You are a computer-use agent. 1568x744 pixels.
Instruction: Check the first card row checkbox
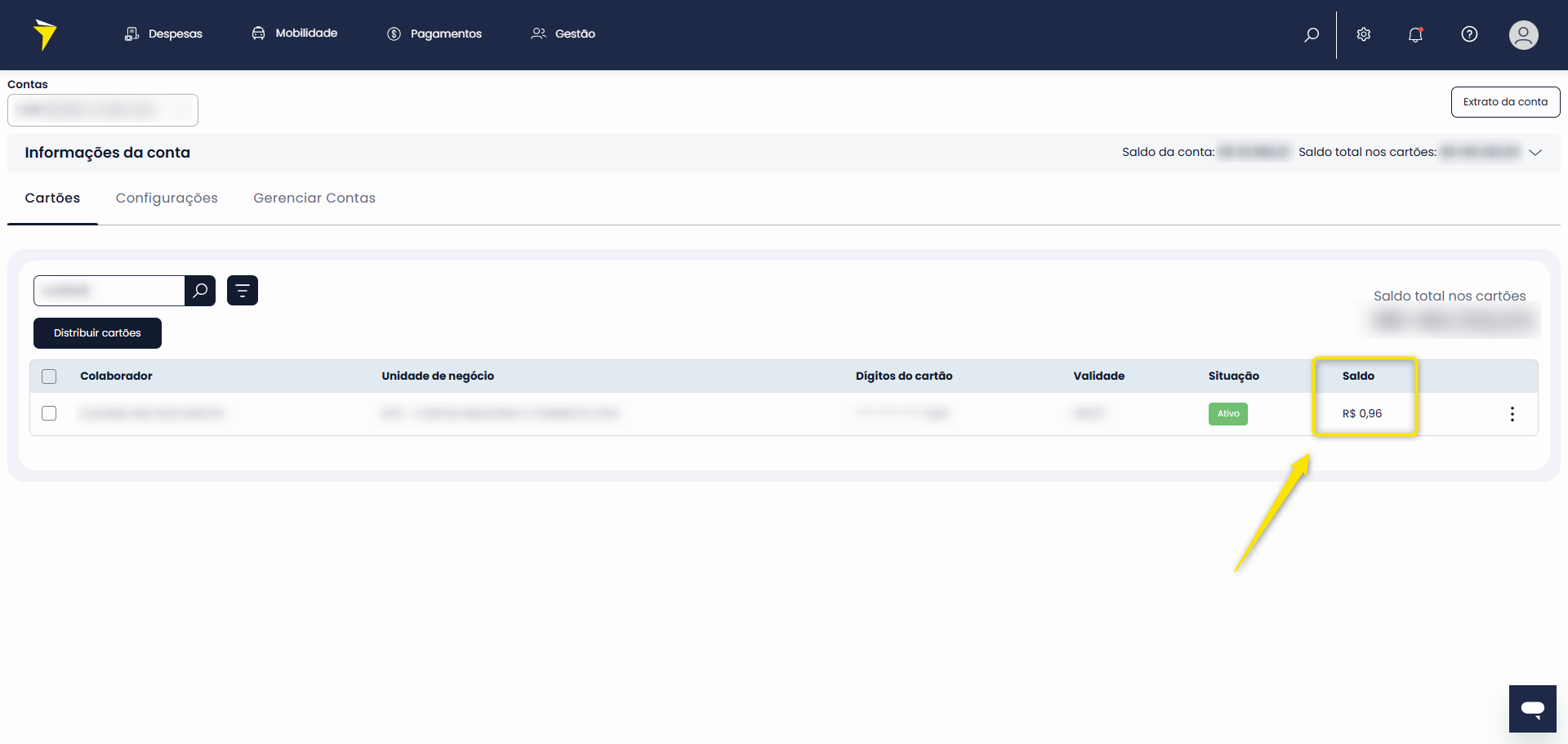tap(49, 413)
